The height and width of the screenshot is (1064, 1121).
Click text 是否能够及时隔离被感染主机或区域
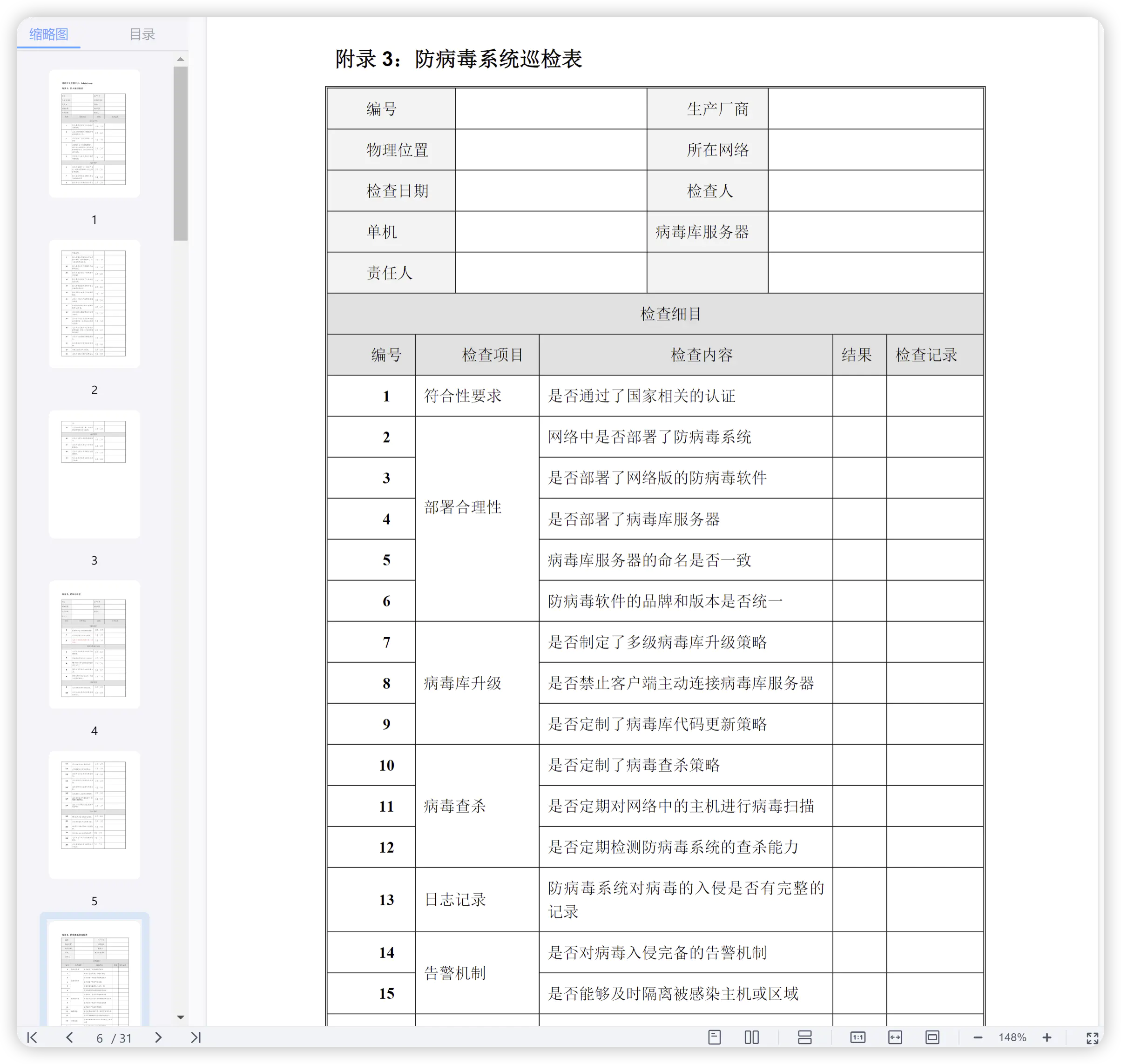[674, 994]
